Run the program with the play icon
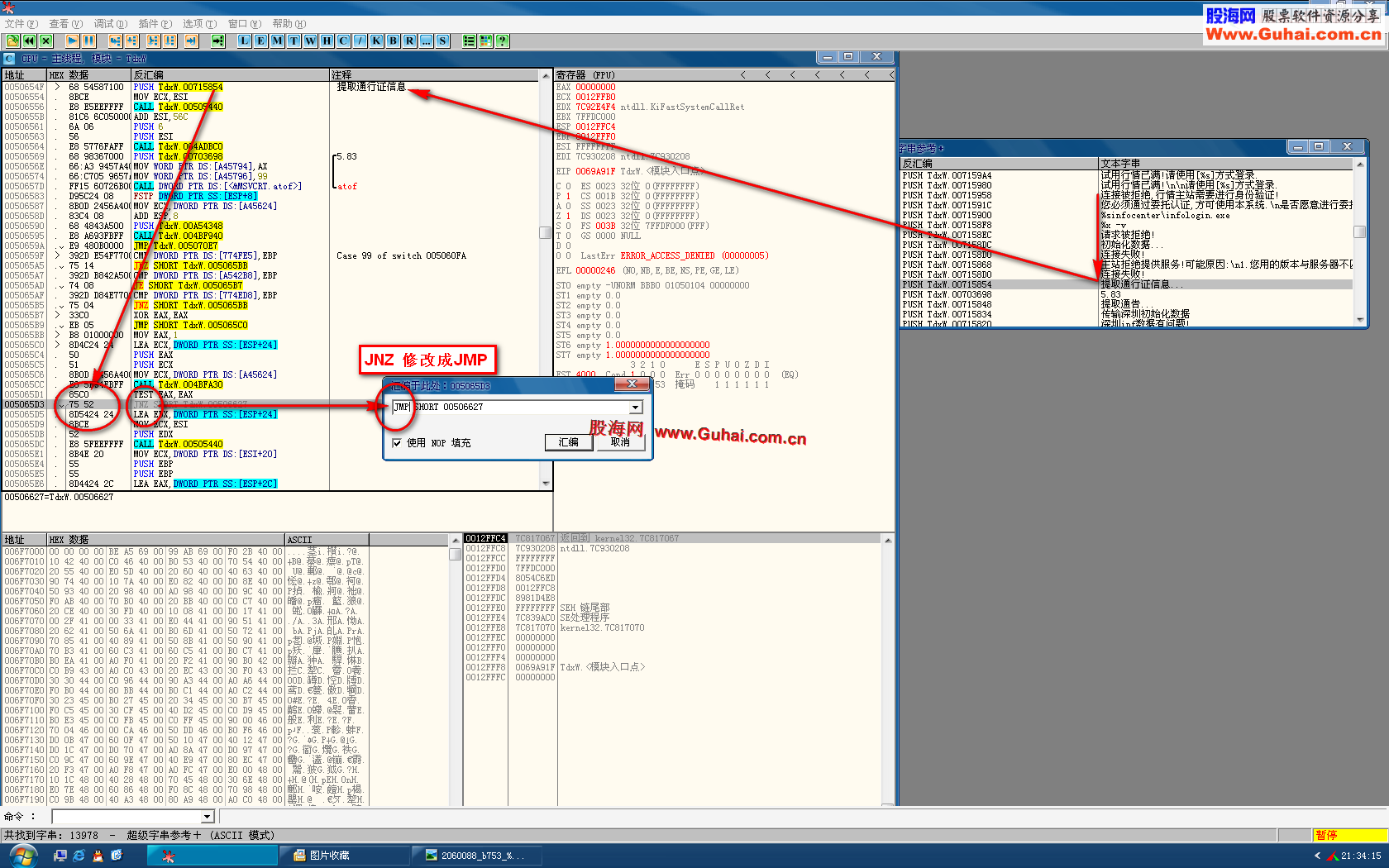 (x=72, y=41)
